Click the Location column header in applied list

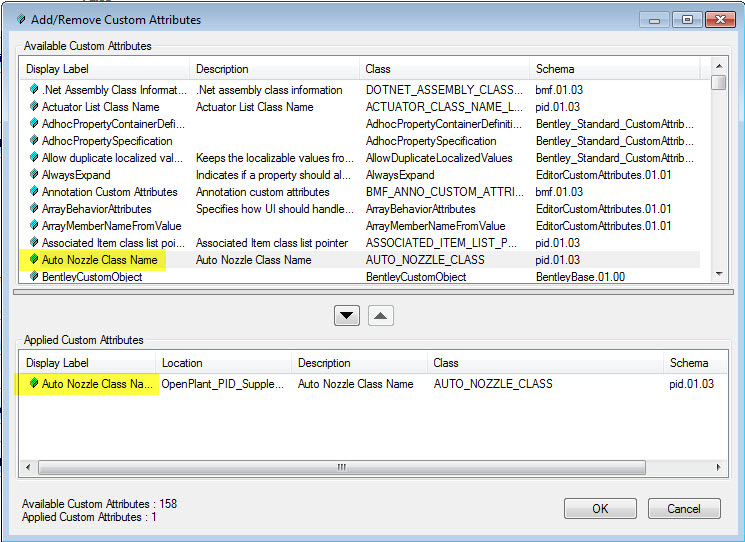223,363
